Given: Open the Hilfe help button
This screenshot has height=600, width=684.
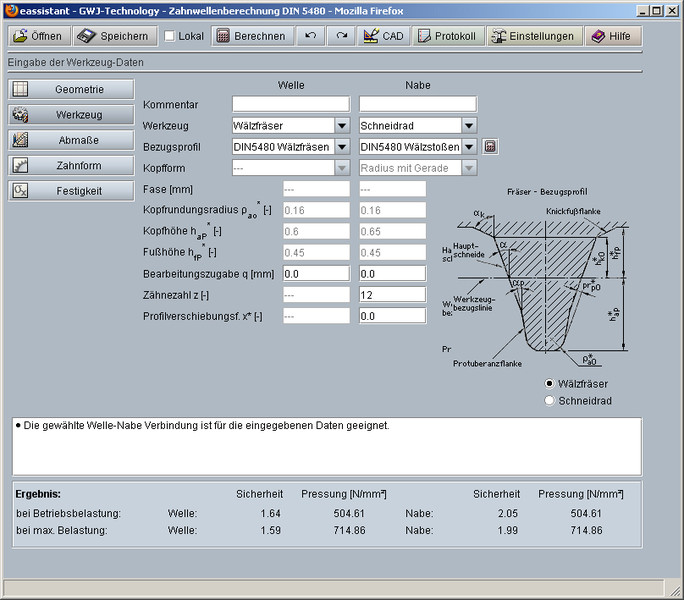Looking at the screenshot, I should tap(612, 36).
